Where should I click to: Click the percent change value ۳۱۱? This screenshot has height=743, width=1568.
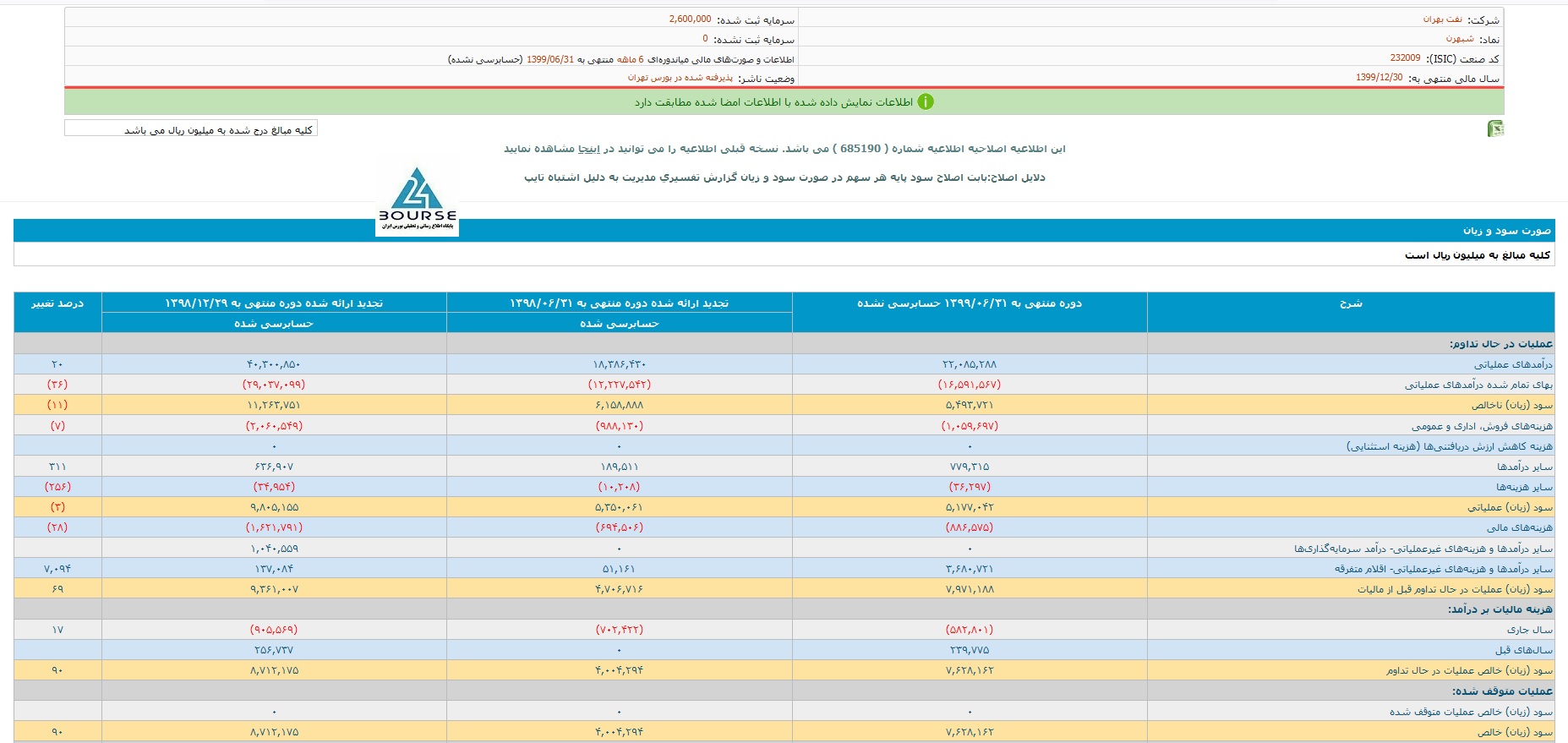(57, 467)
